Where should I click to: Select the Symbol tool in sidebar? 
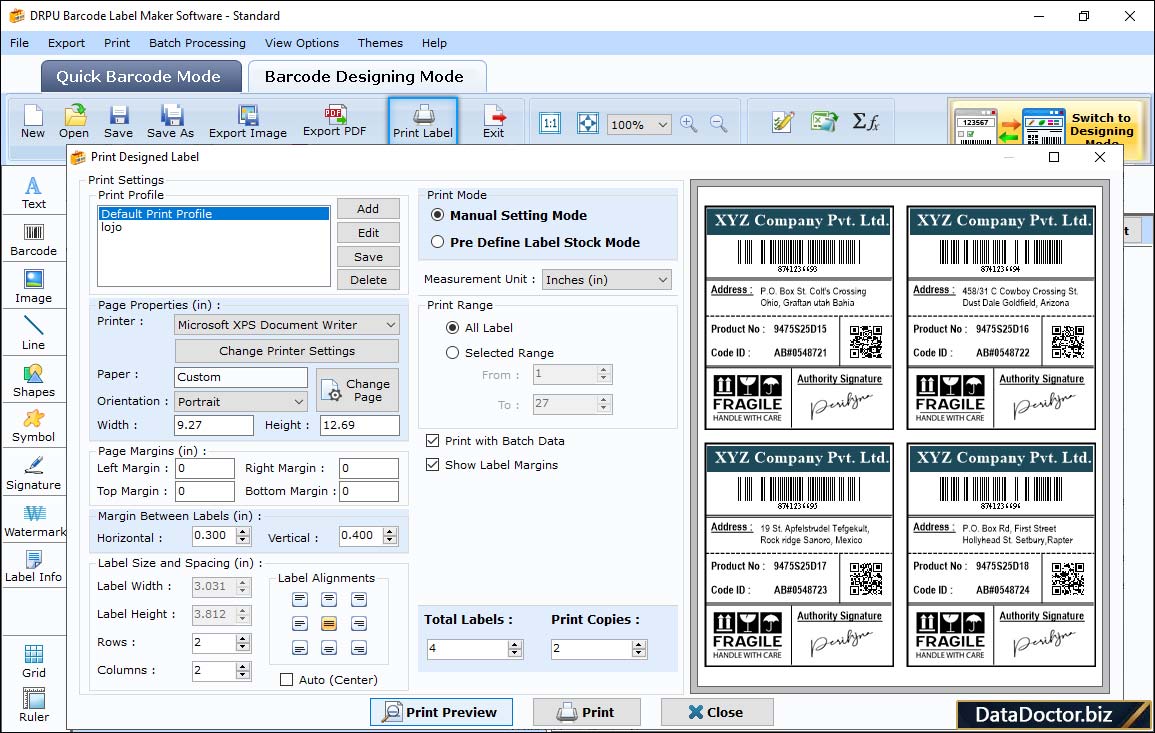(x=33, y=427)
